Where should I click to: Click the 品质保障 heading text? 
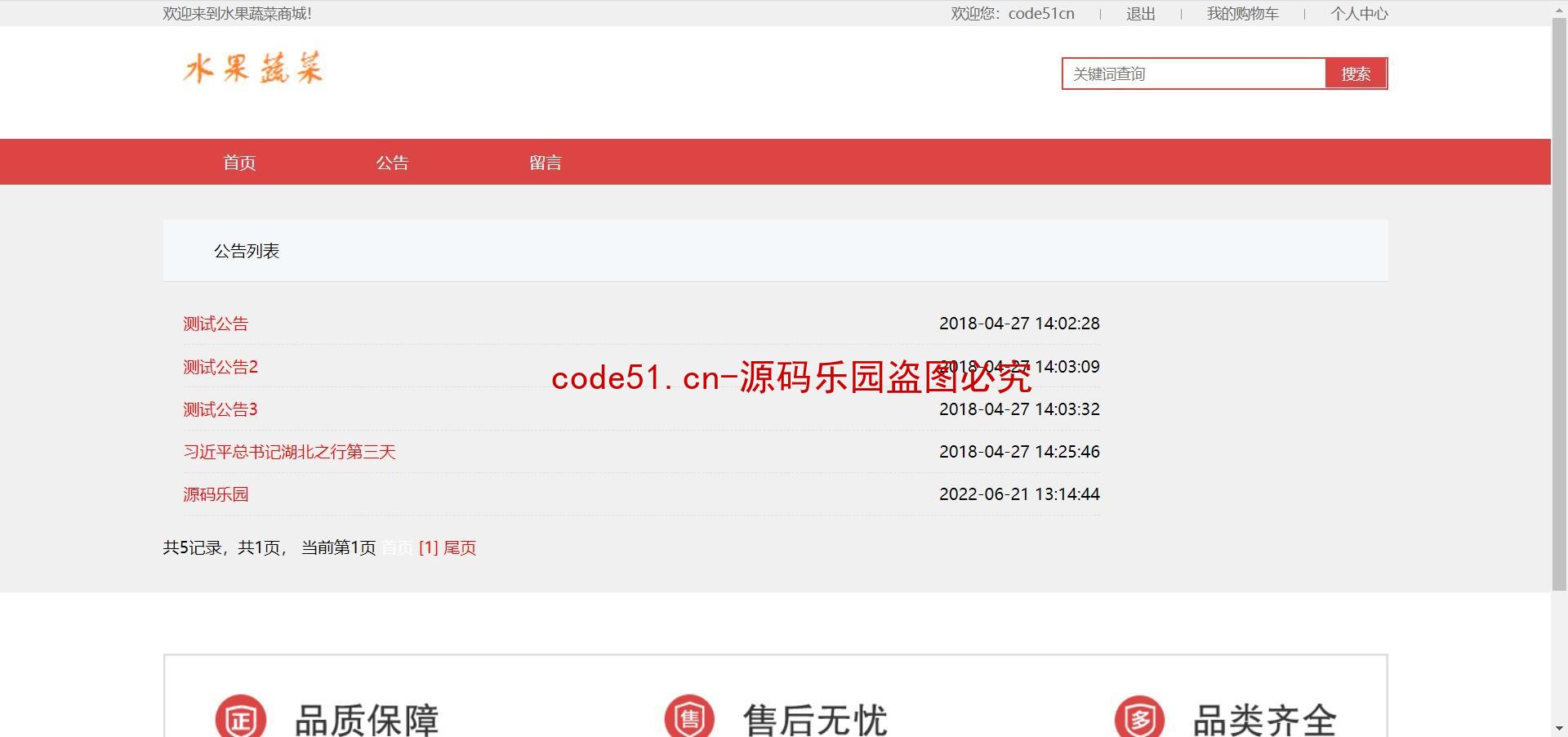367,720
